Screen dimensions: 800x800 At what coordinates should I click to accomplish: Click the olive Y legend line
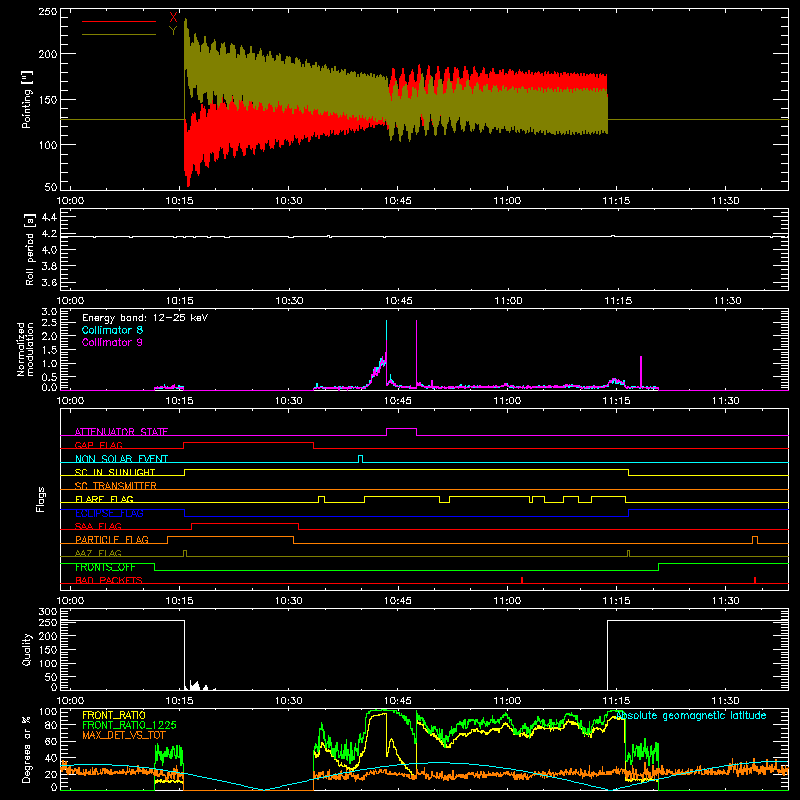(119, 34)
